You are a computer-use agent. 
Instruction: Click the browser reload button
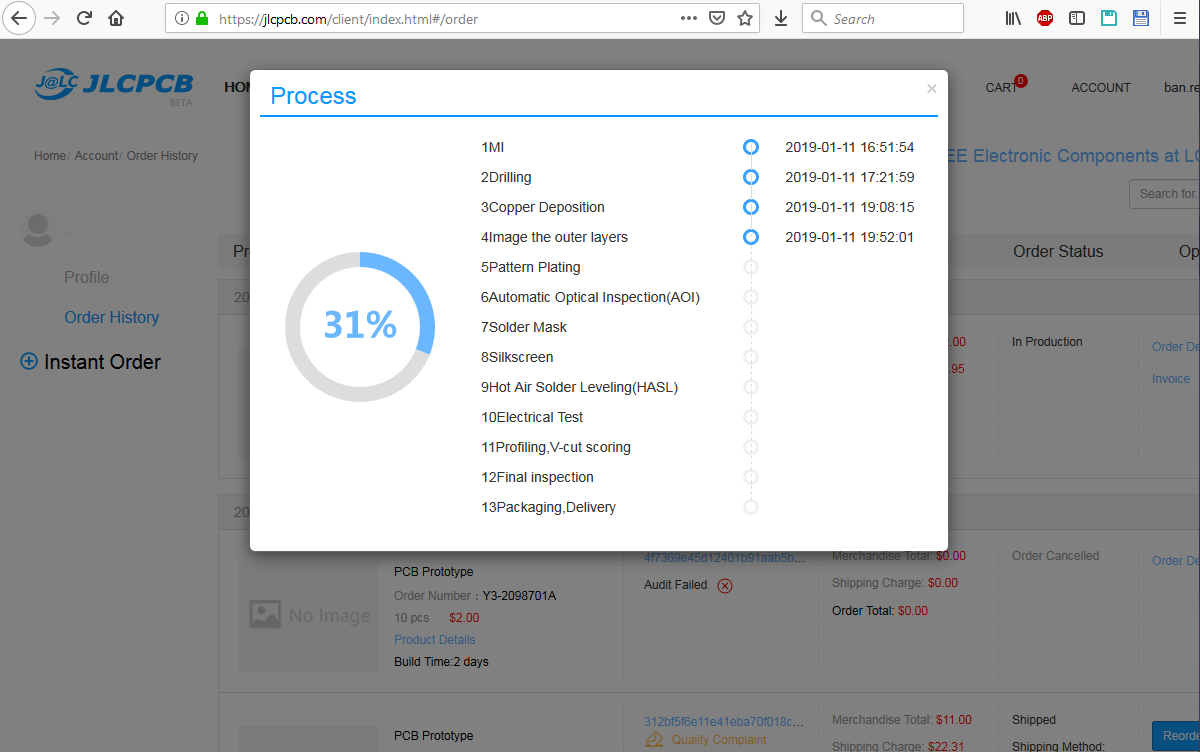coord(84,18)
